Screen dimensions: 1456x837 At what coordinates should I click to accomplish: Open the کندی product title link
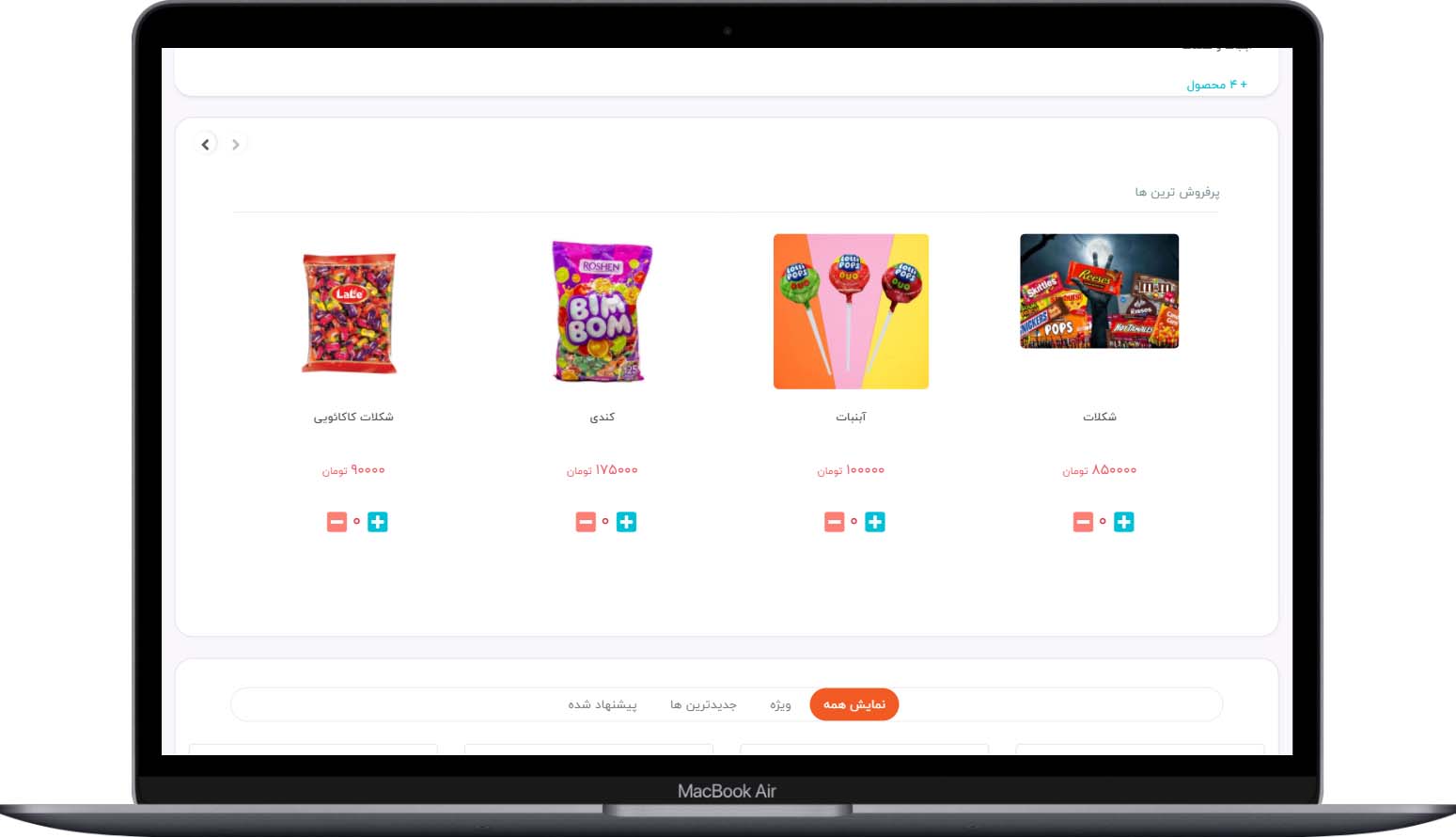tap(602, 417)
